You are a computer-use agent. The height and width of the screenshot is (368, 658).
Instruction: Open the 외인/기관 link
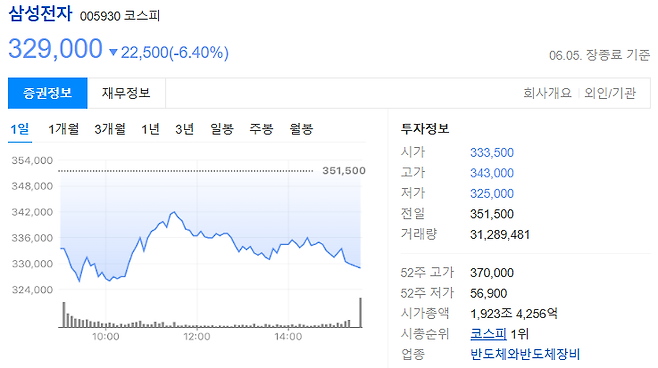(x=610, y=93)
